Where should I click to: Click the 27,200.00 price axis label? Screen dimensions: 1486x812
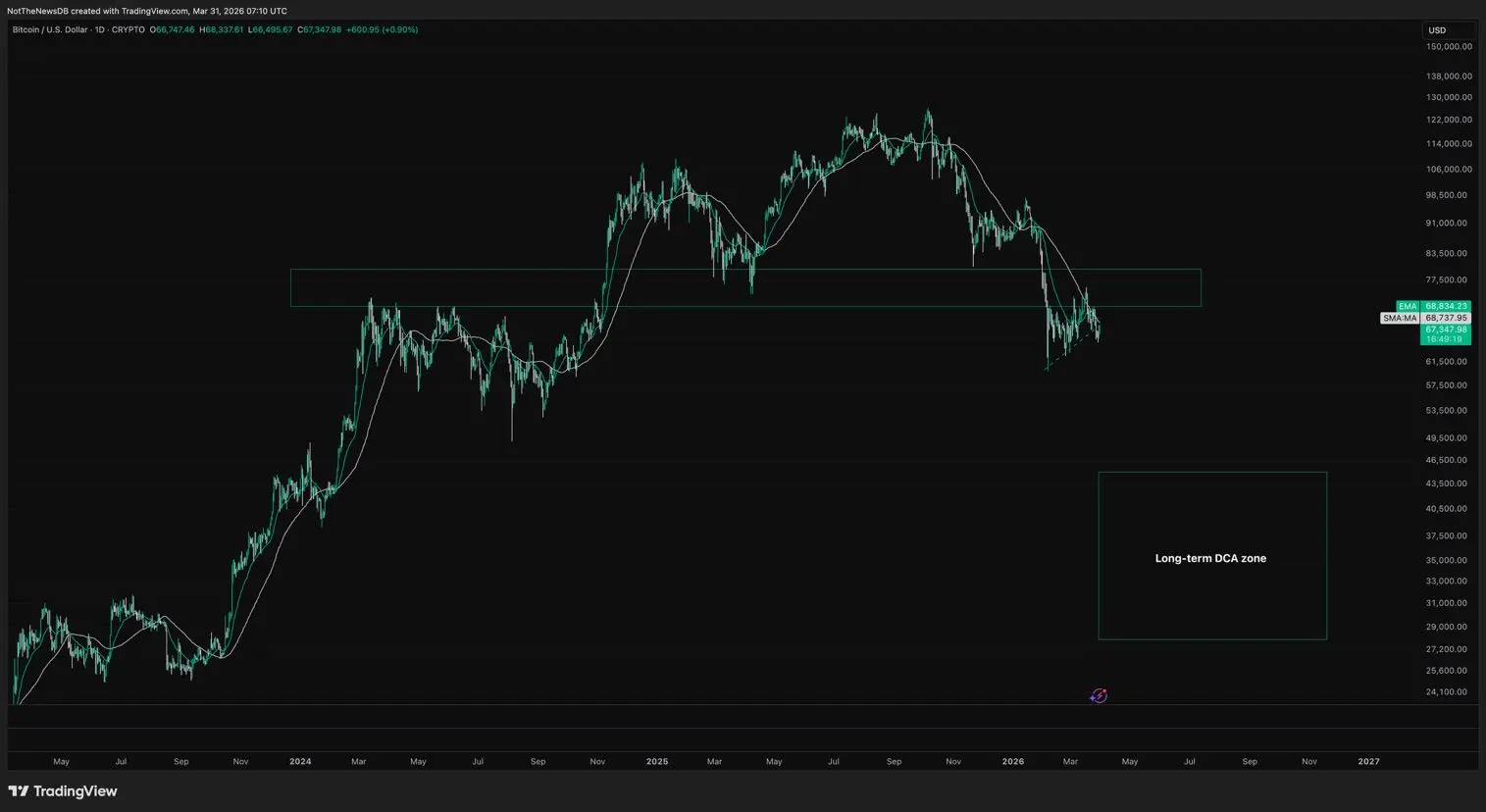[1447, 649]
